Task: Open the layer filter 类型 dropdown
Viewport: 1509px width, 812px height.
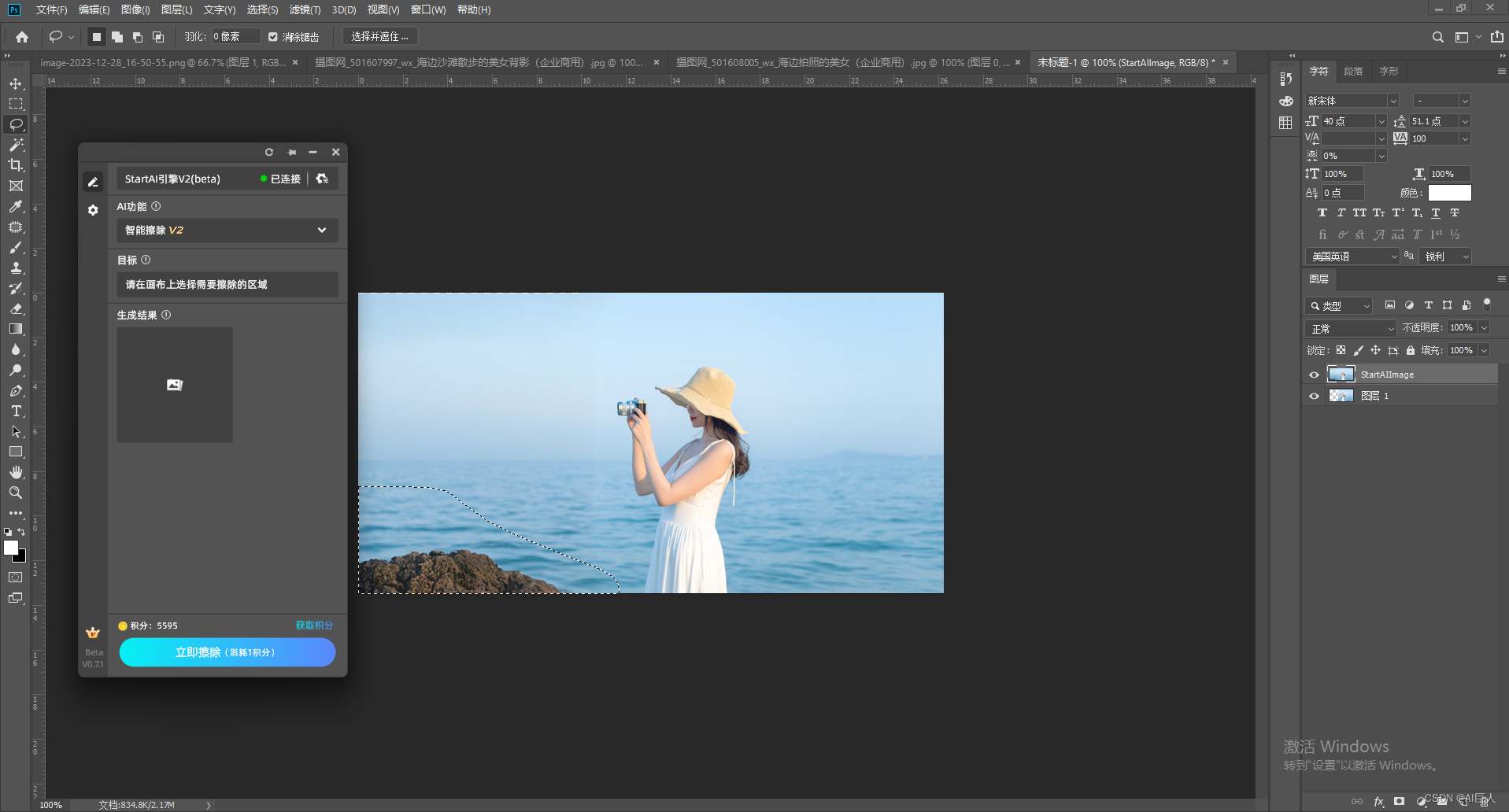Action: tap(1339, 305)
